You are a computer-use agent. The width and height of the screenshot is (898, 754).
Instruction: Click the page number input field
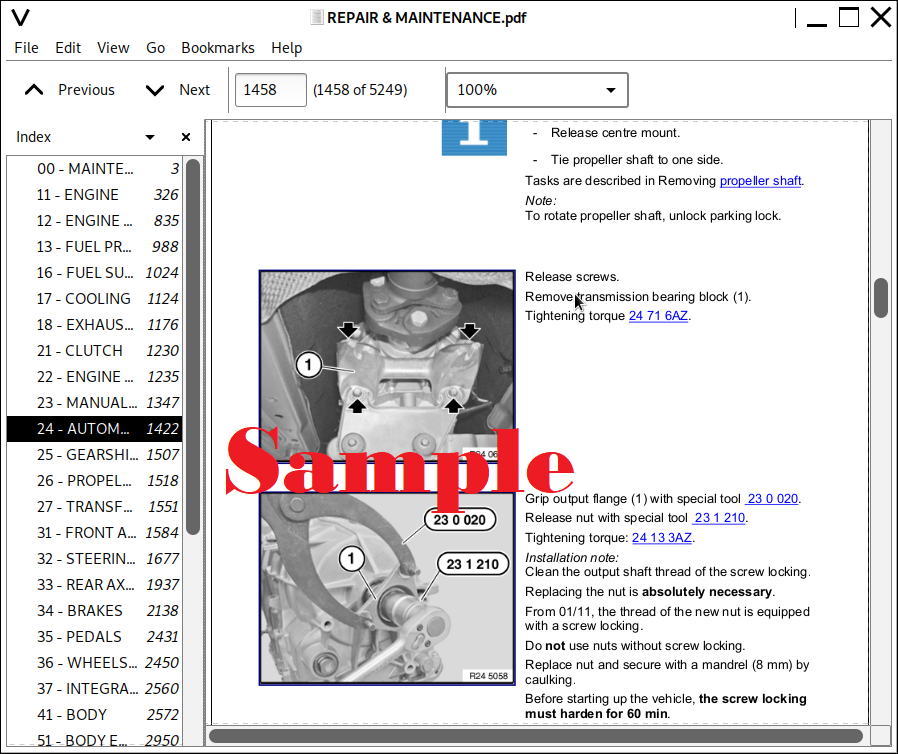(270, 90)
